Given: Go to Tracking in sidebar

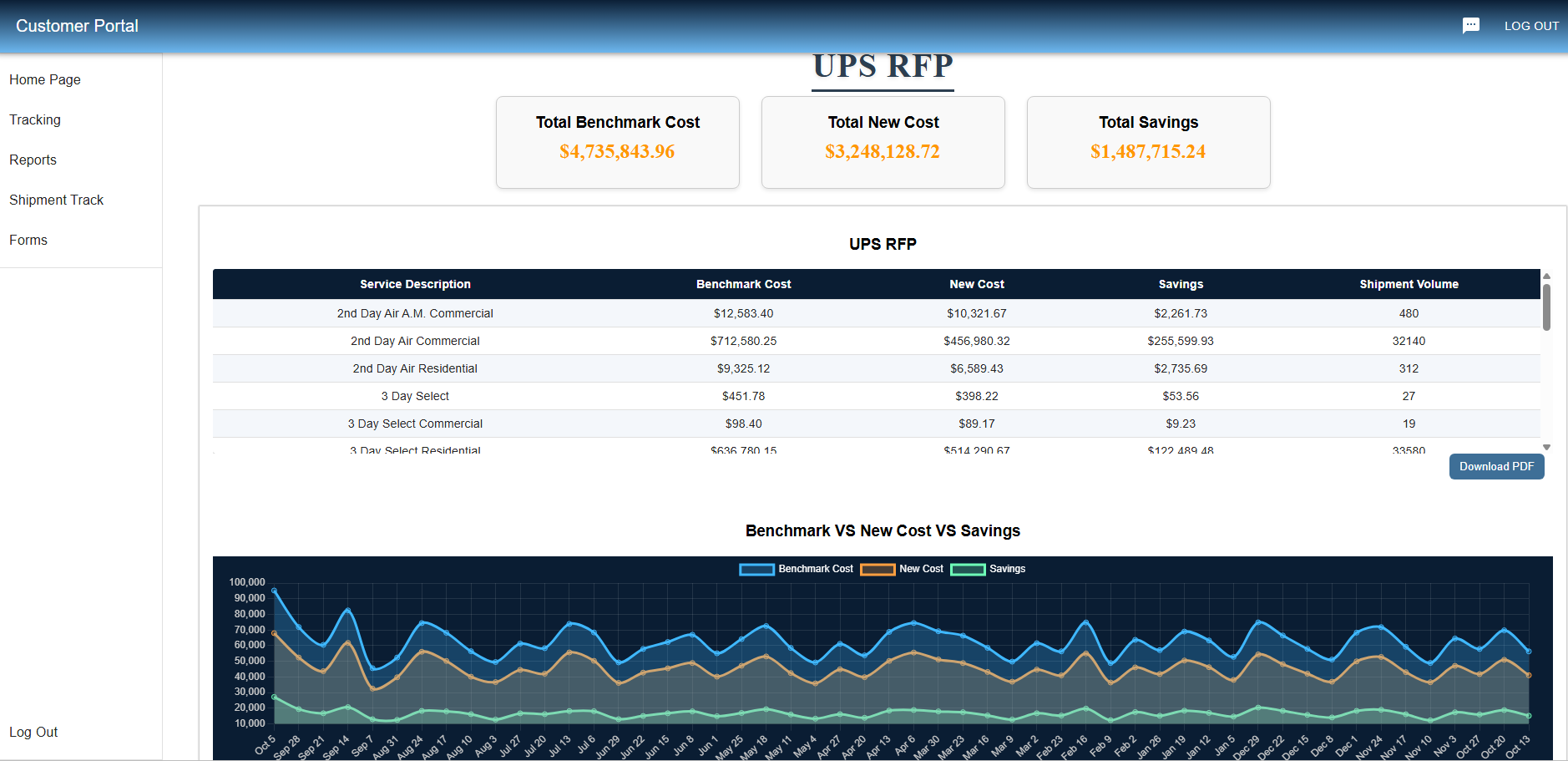Looking at the screenshot, I should click(35, 119).
